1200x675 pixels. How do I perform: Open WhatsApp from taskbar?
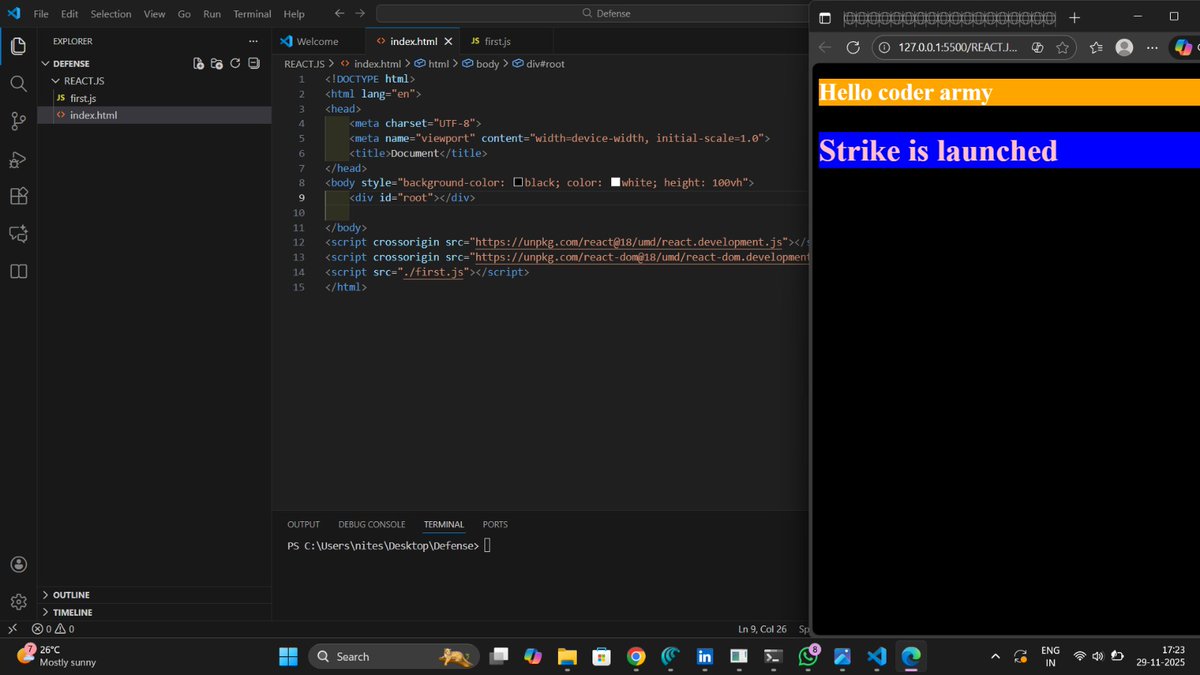pyautogui.click(x=808, y=656)
